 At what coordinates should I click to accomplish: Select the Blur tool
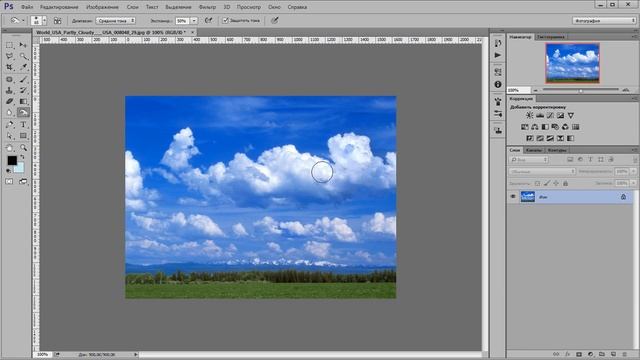[9, 112]
